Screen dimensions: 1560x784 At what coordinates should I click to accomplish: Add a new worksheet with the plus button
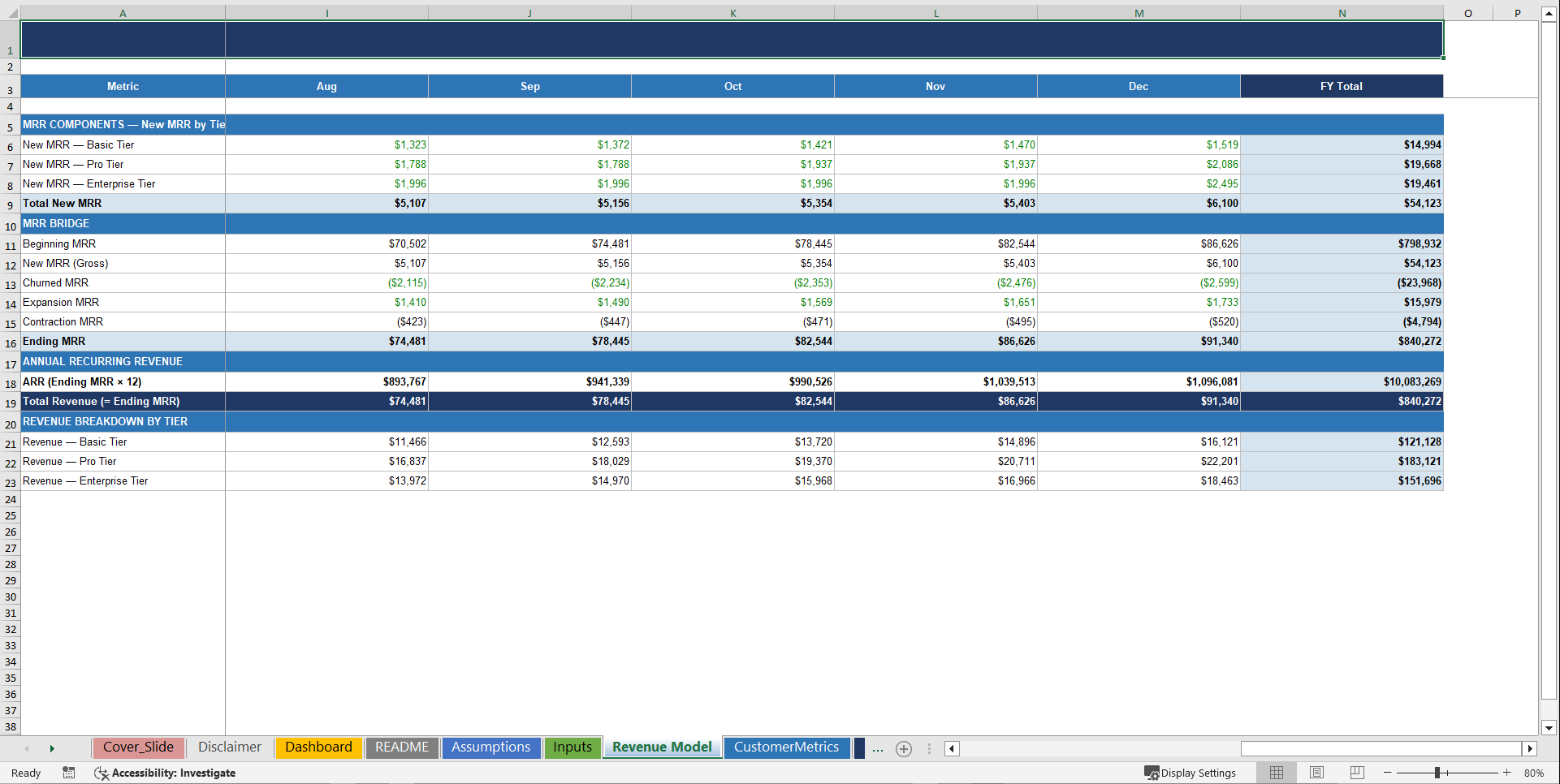903,748
